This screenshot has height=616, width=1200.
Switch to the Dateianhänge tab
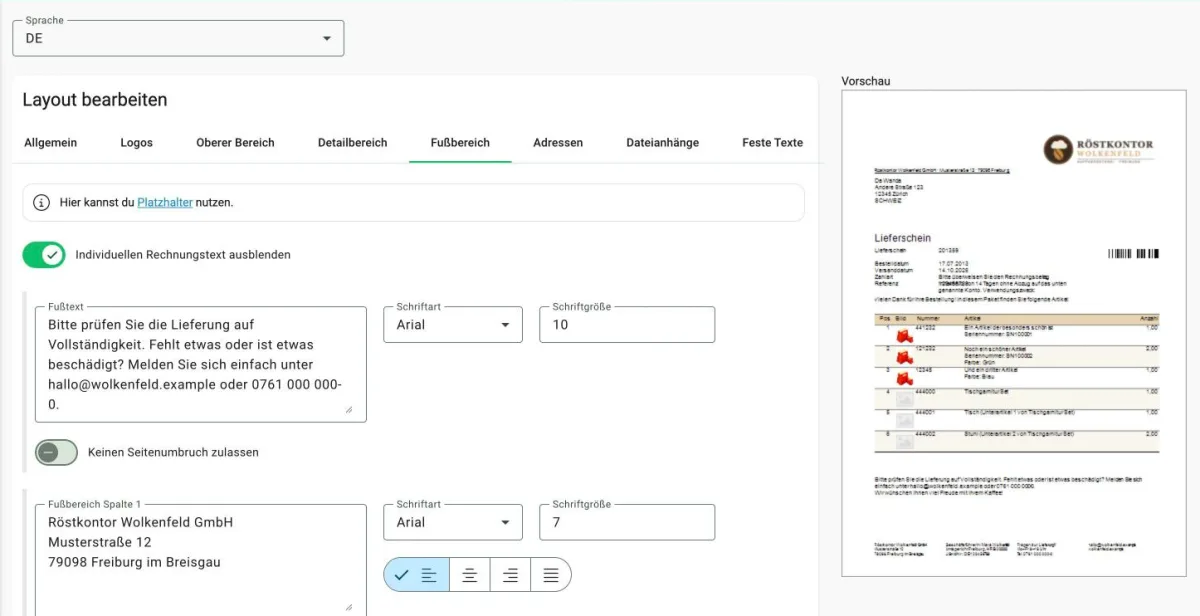click(x=662, y=143)
